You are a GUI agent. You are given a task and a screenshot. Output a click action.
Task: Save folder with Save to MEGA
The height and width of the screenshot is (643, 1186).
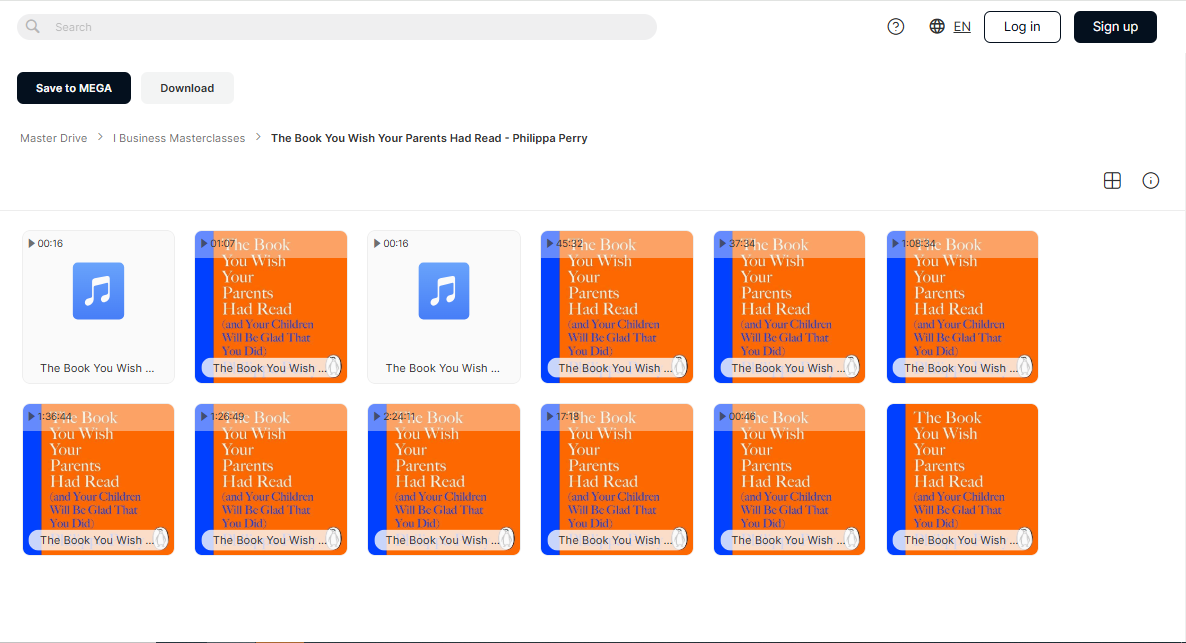pos(73,88)
